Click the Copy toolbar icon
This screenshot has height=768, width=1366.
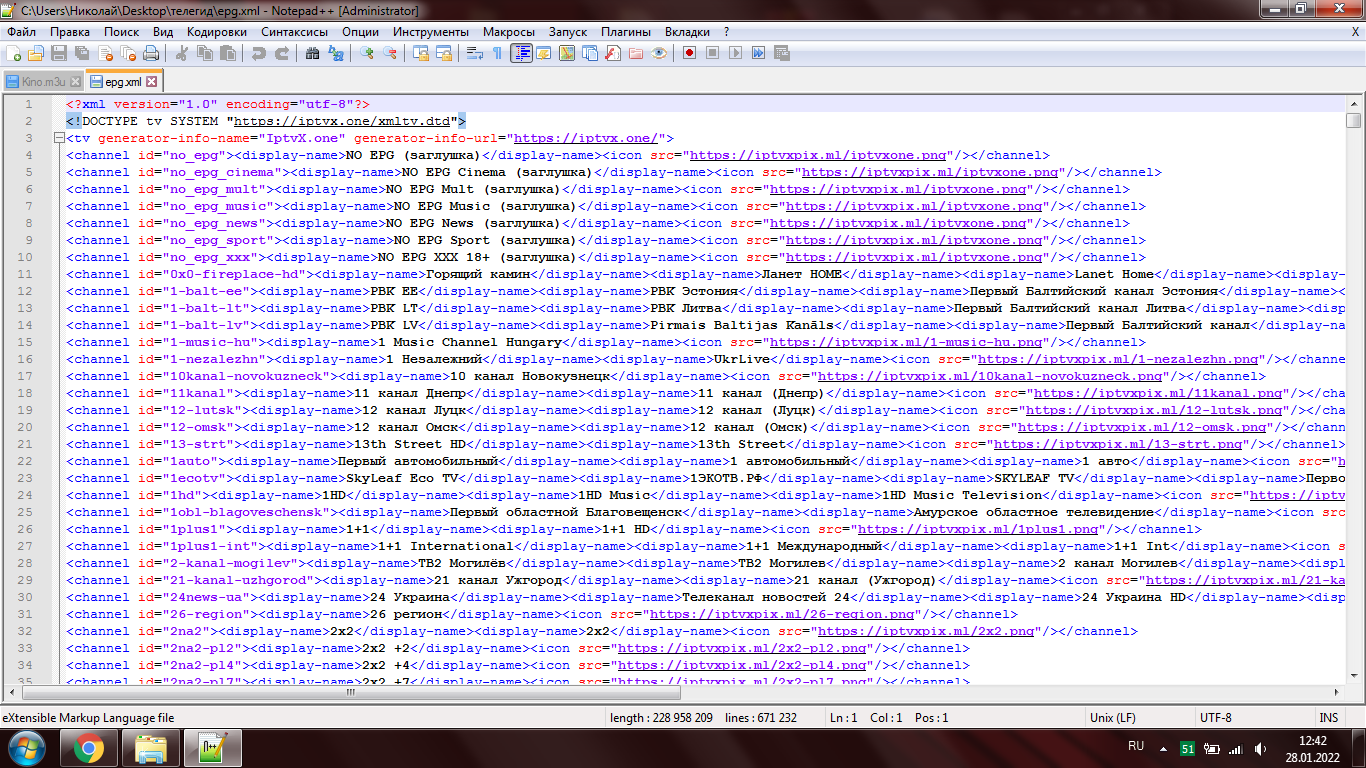tap(204, 53)
